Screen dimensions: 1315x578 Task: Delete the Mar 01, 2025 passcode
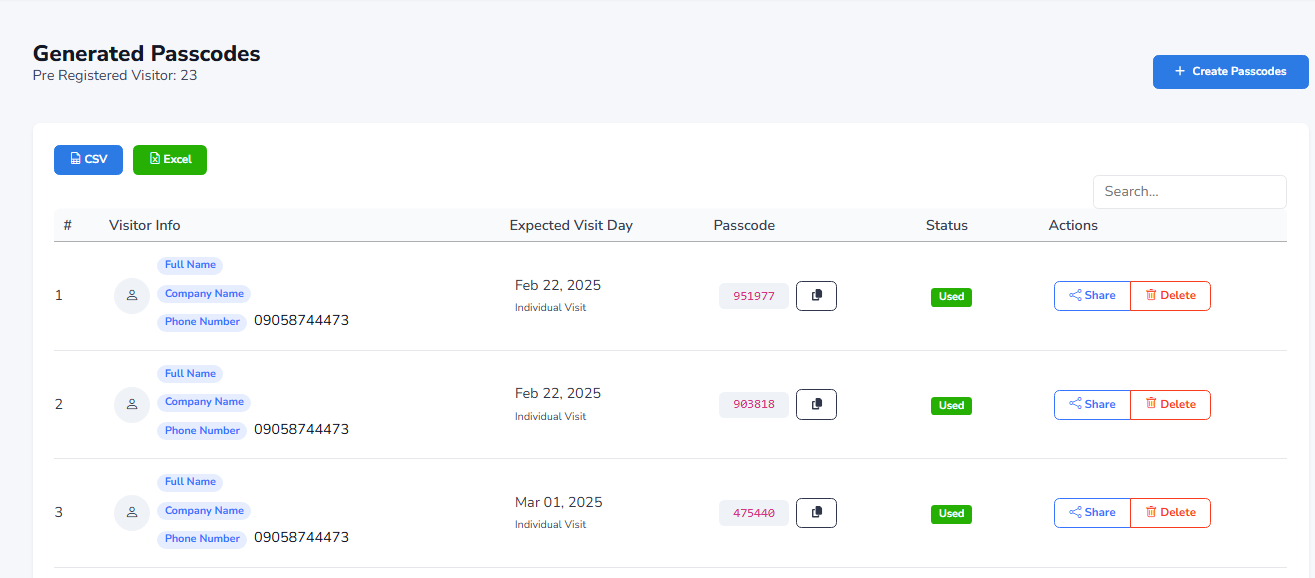point(1170,512)
